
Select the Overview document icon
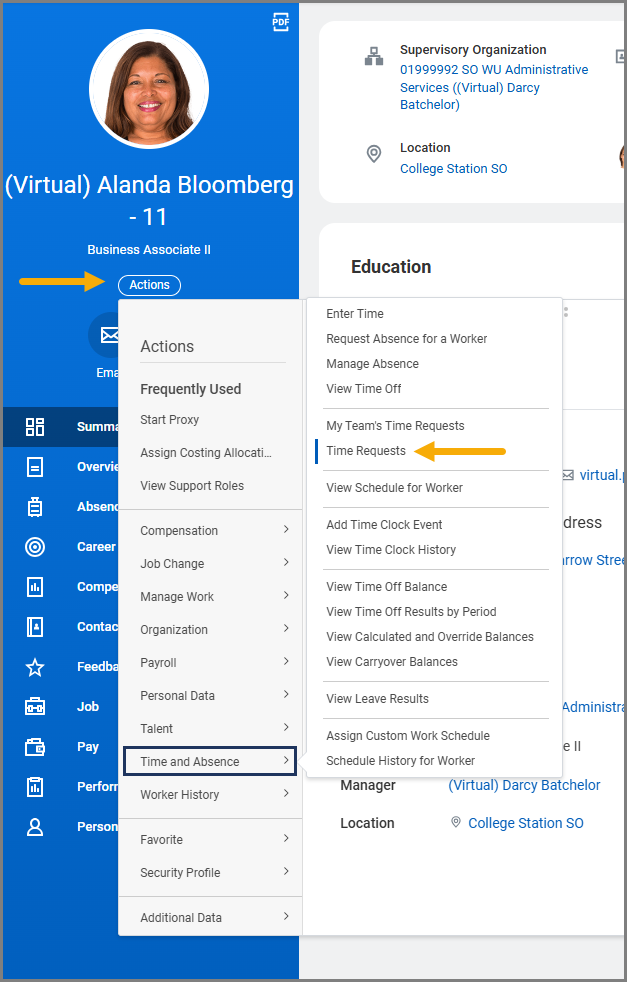tap(35, 467)
